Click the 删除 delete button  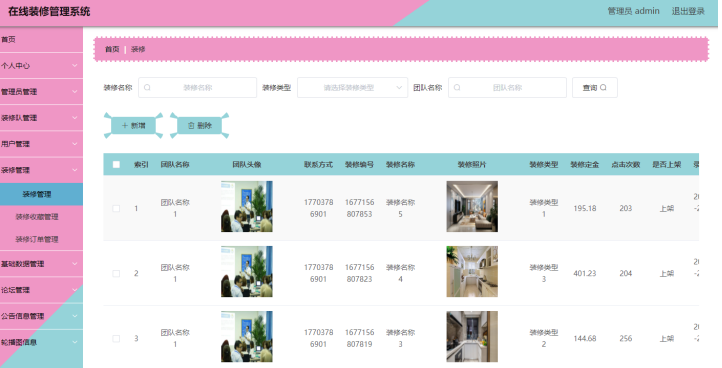(199, 125)
